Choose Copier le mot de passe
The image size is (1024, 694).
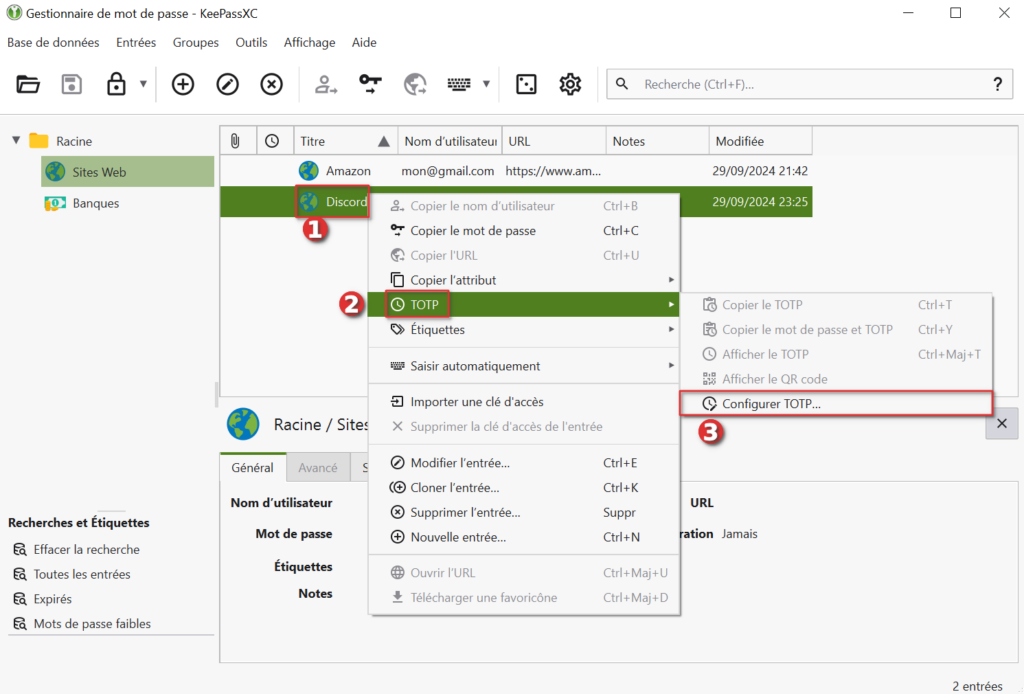coord(472,231)
